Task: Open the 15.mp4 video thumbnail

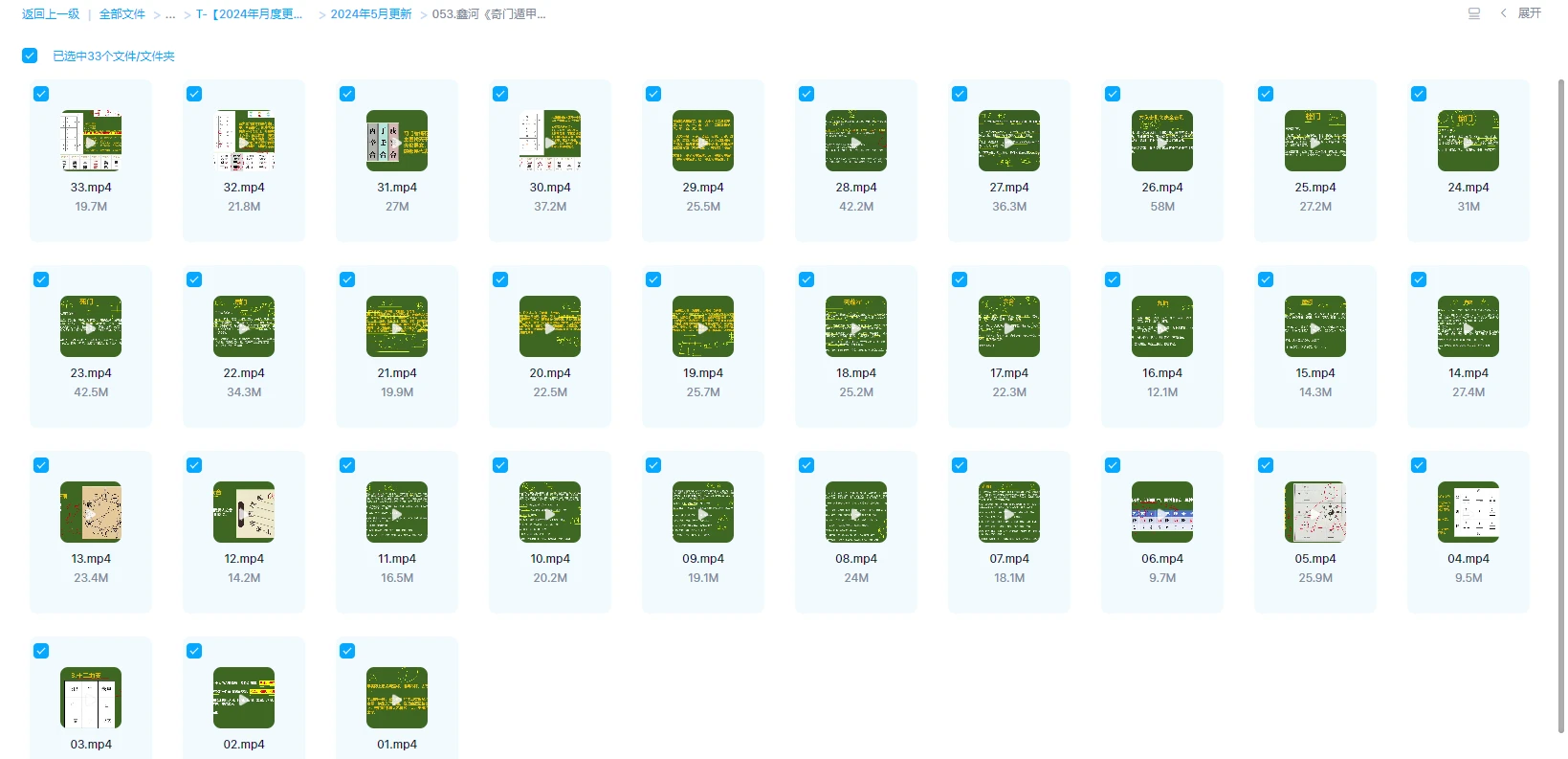Action: click(1315, 326)
